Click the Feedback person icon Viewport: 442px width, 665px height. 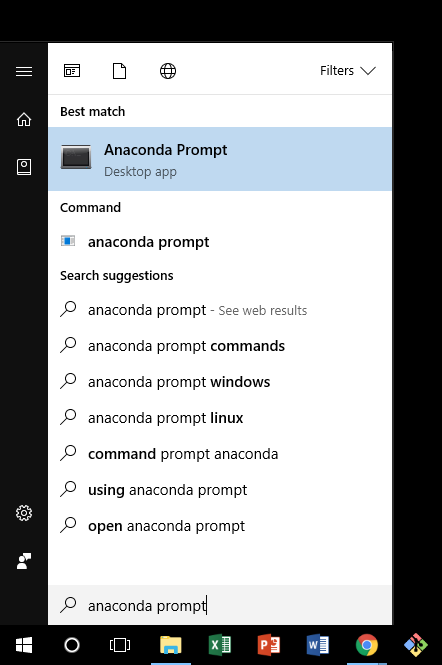24,561
